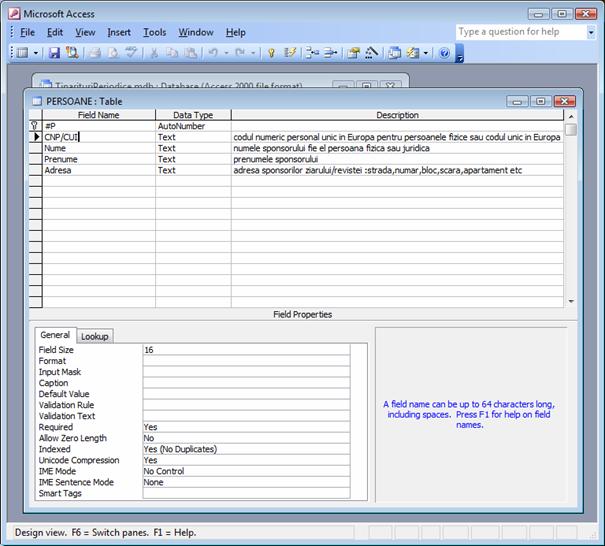Click the field grid's vertical scrollbar down arrow
605x546 pixels.
pyautogui.click(x=571, y=301)
